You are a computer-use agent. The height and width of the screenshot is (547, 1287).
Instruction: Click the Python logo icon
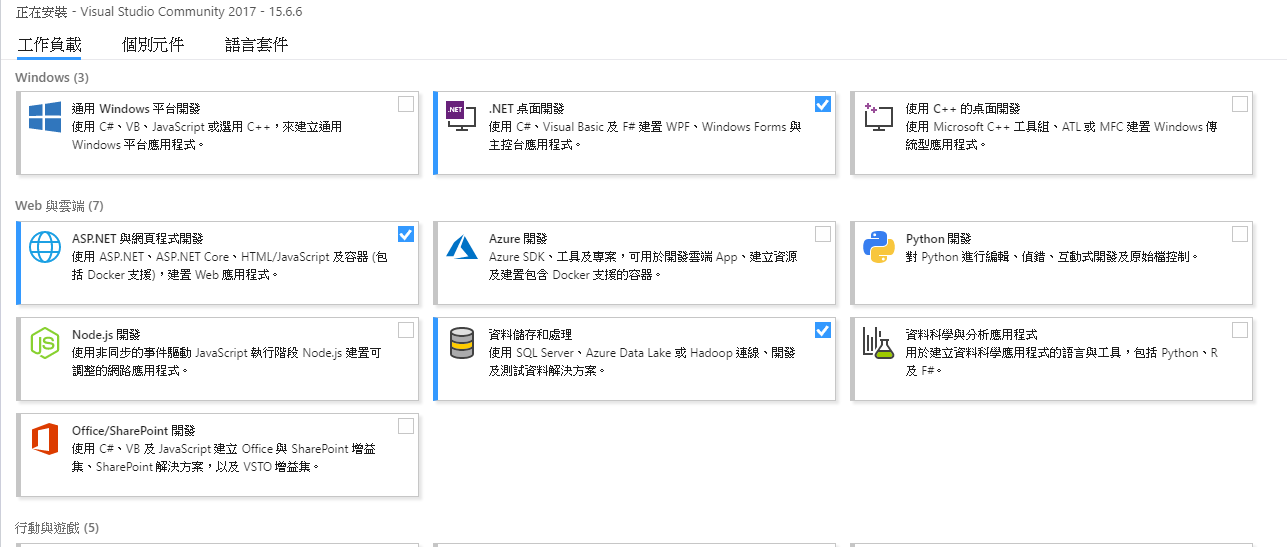(878, 247)
